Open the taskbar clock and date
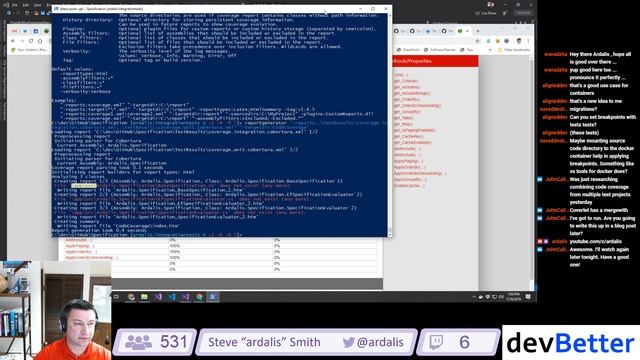The height and width of the screenshot is (360, 640). [x=513, y=297]
